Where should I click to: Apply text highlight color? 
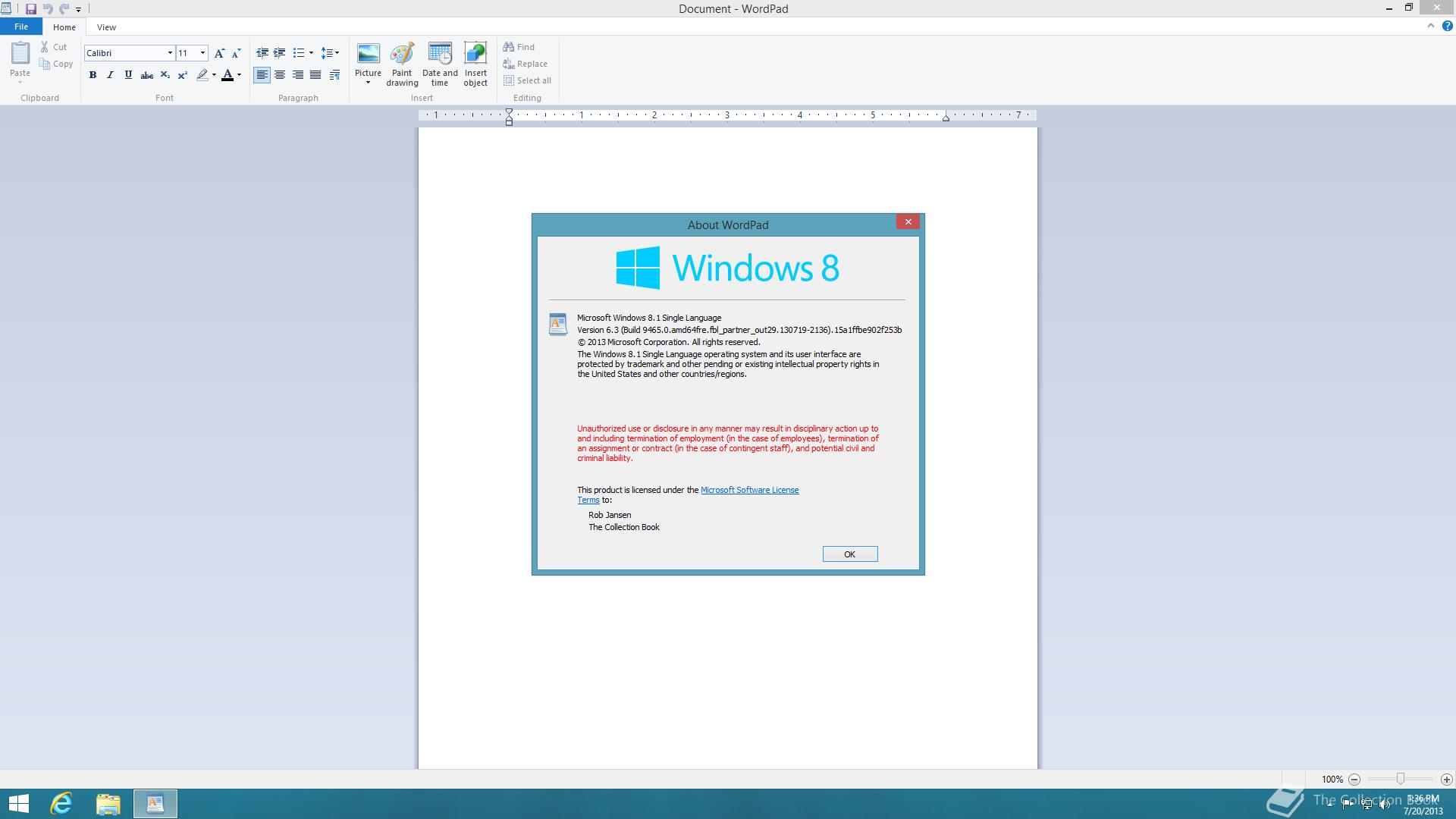point(202,75)
